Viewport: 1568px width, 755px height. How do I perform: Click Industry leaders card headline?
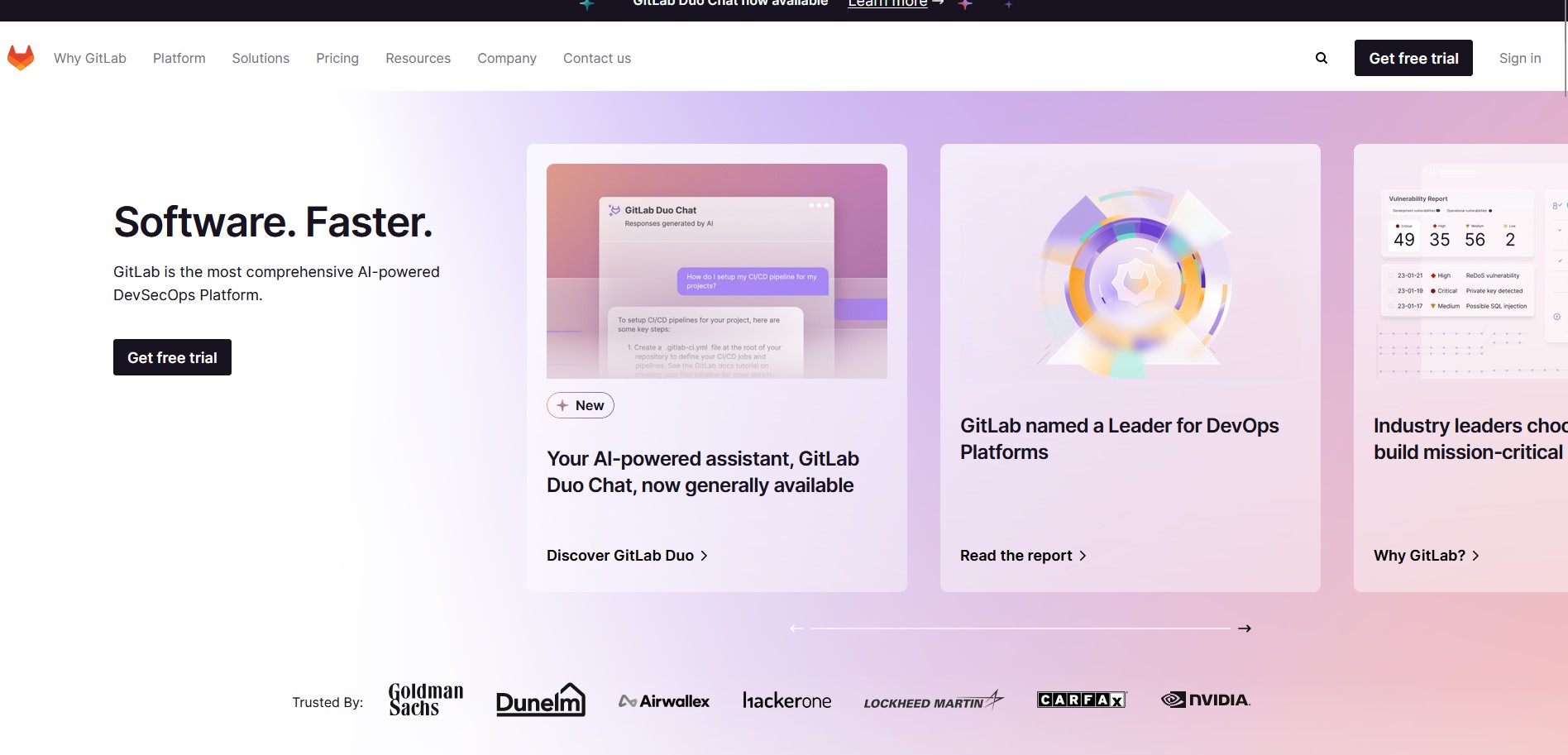[1470, 439]
